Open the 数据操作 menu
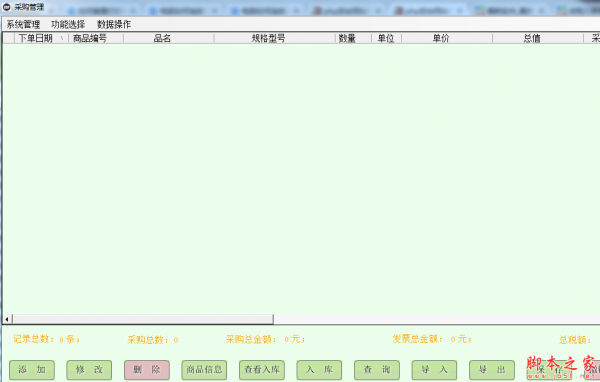Screen dimensions: 600x382 pyautogui.click(x=114, y=24)
